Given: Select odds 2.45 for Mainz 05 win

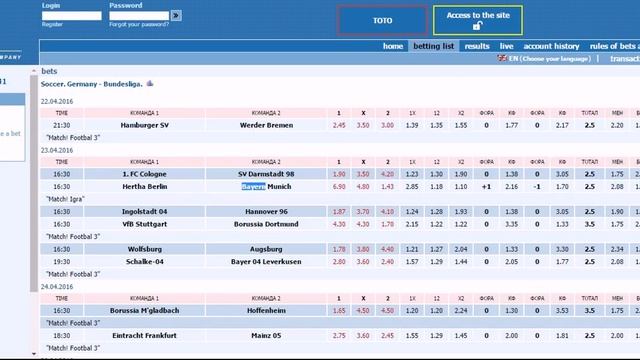Looking at the screenshot, I should tap(387, 336).
